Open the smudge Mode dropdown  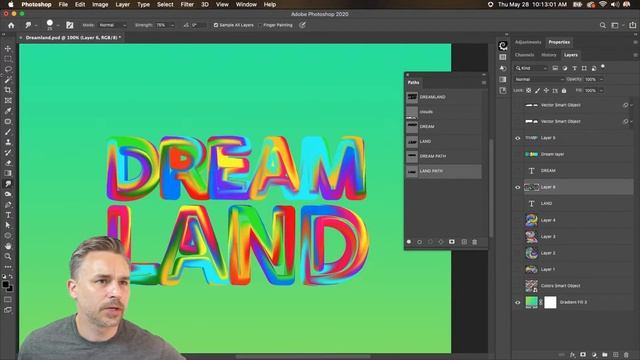click(x=112, y=25)
